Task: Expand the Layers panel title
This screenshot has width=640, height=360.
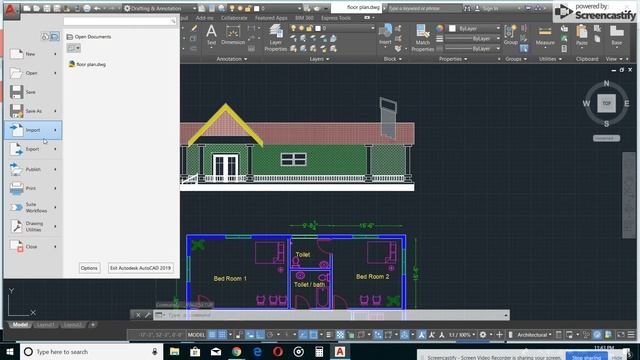Action: (x=319, y=59)
